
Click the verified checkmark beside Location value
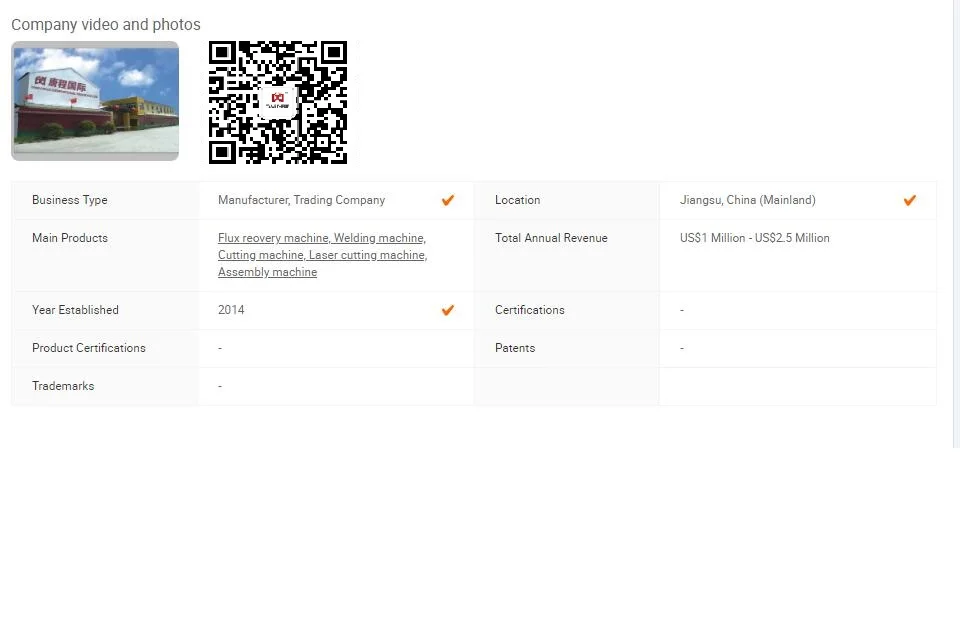[x=909, y=200]
